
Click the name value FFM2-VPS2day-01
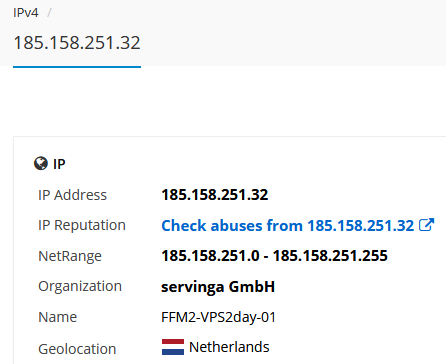[219, 317]
